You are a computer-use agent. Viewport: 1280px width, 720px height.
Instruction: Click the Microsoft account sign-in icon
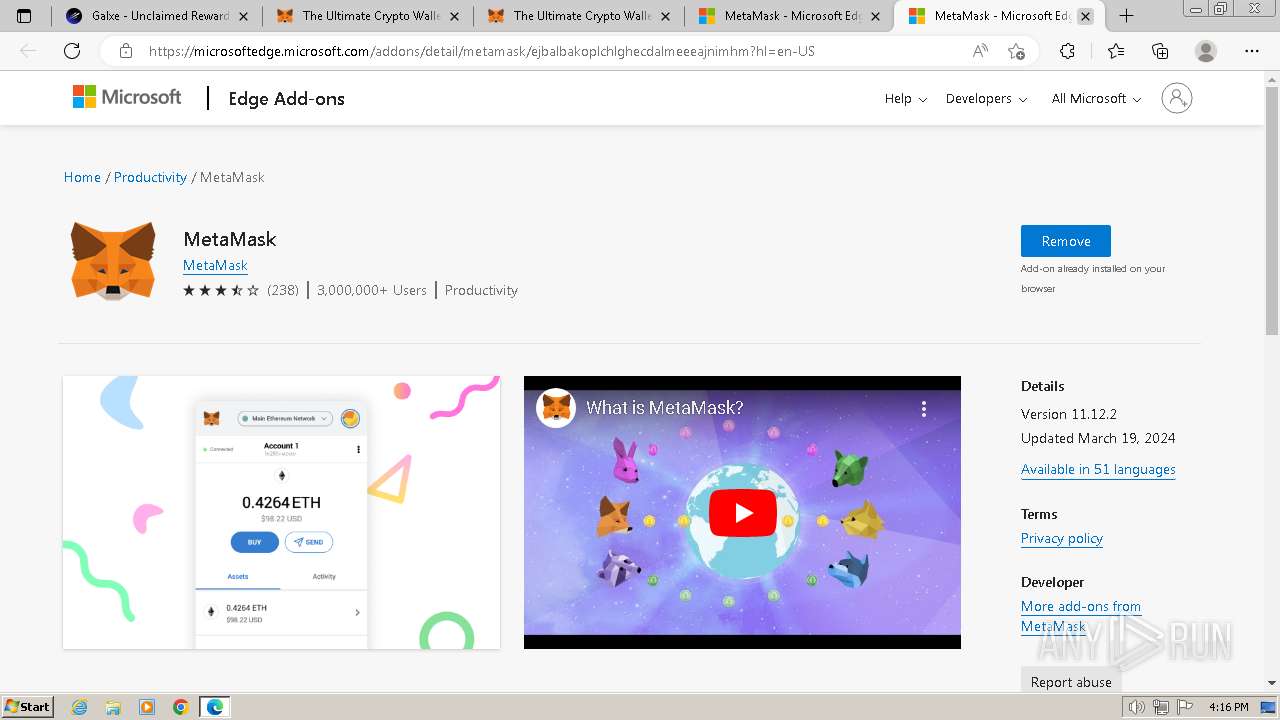pos(1177,98)
